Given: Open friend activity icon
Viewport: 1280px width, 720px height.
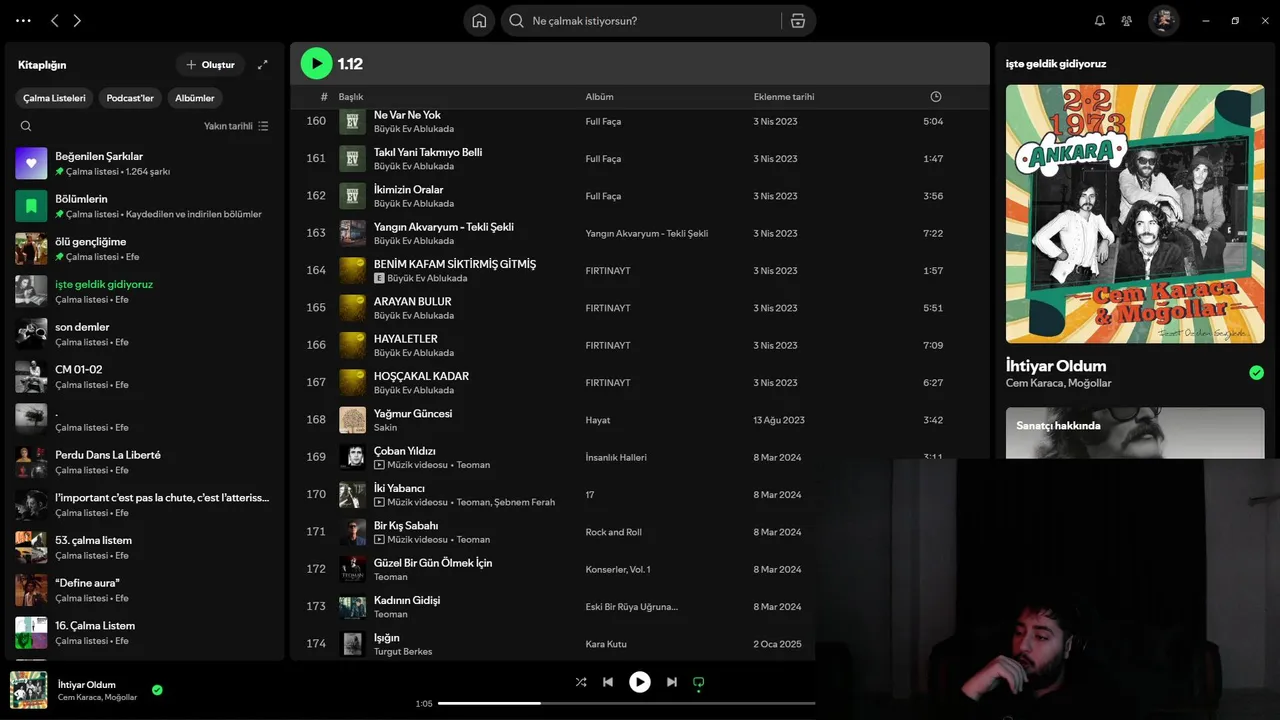Looking at the screenshot, I should (x=1127, y=20).
